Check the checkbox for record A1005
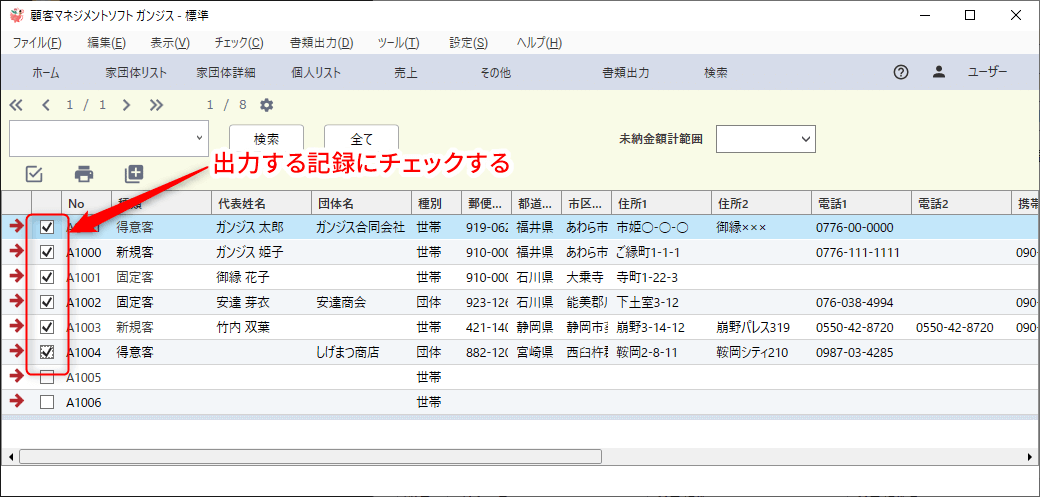Viewport: 1040px width, 497px height. pyautogui.click(x=47, y=377)
